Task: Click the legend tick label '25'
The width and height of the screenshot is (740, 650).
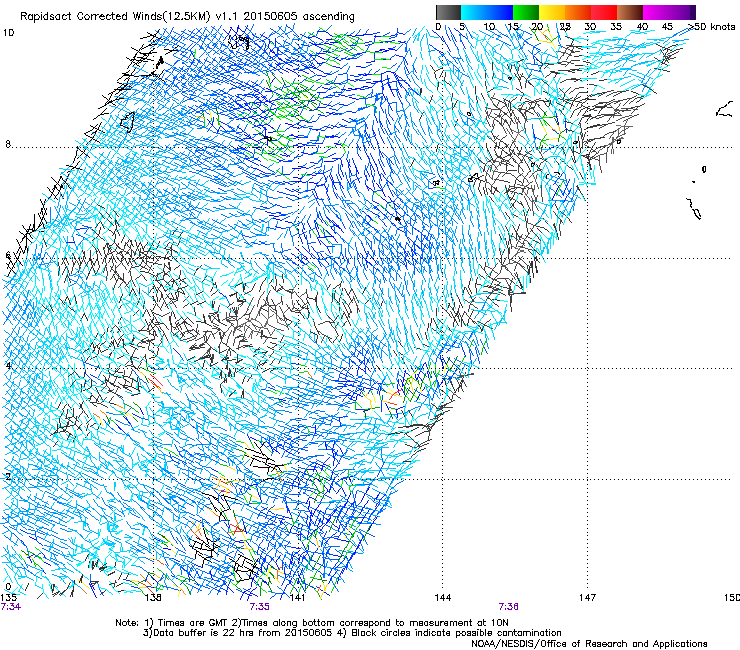Action: pos(565,27)
